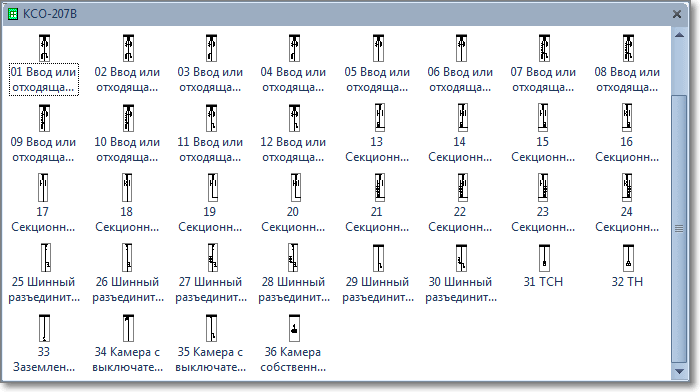This screenshot has height=392, width=700.
Task: Click the 17 Секционн scheme icon
Action: [43, 188]
